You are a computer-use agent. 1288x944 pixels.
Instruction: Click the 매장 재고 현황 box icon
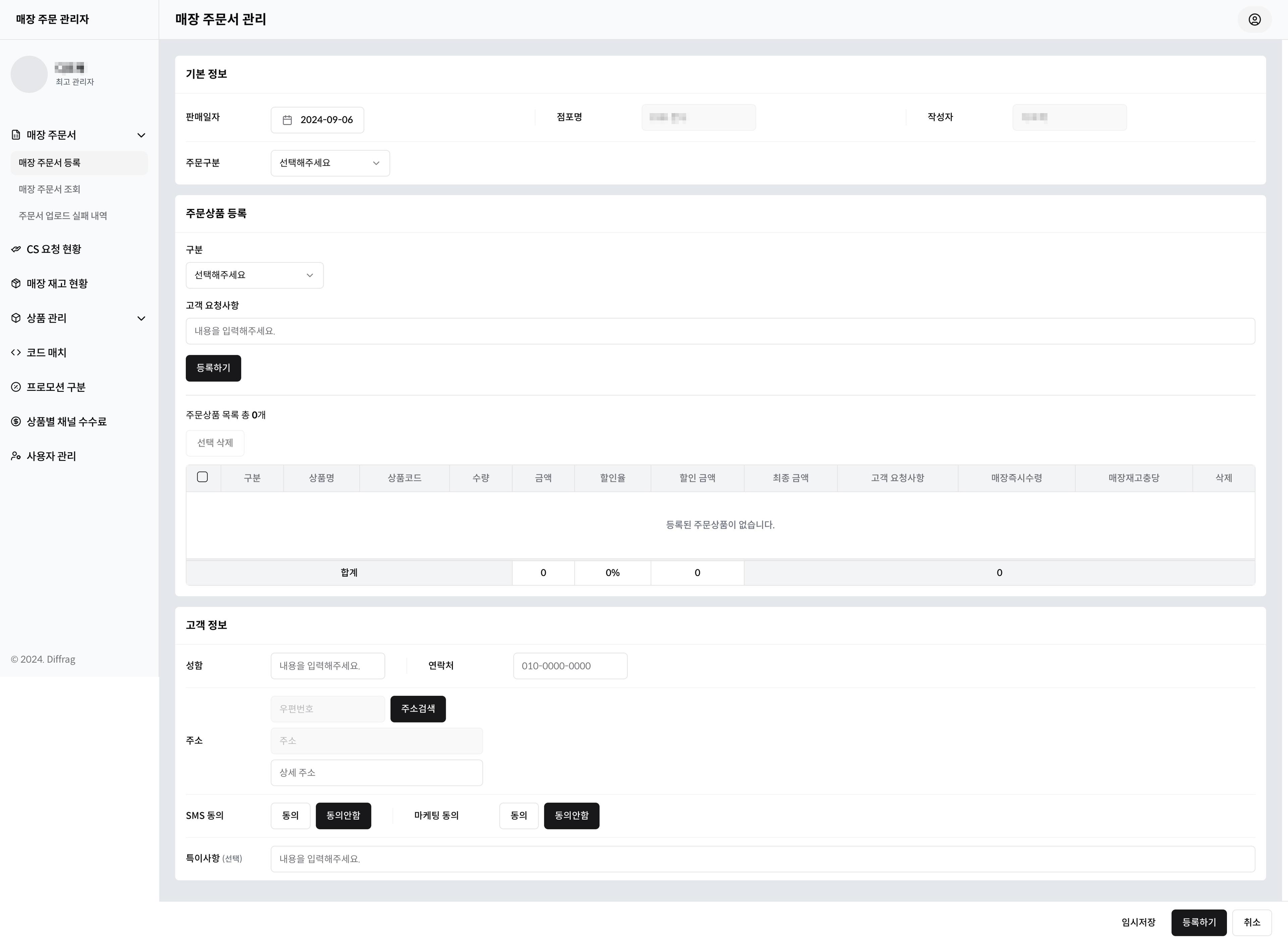(x=16, y=283)
